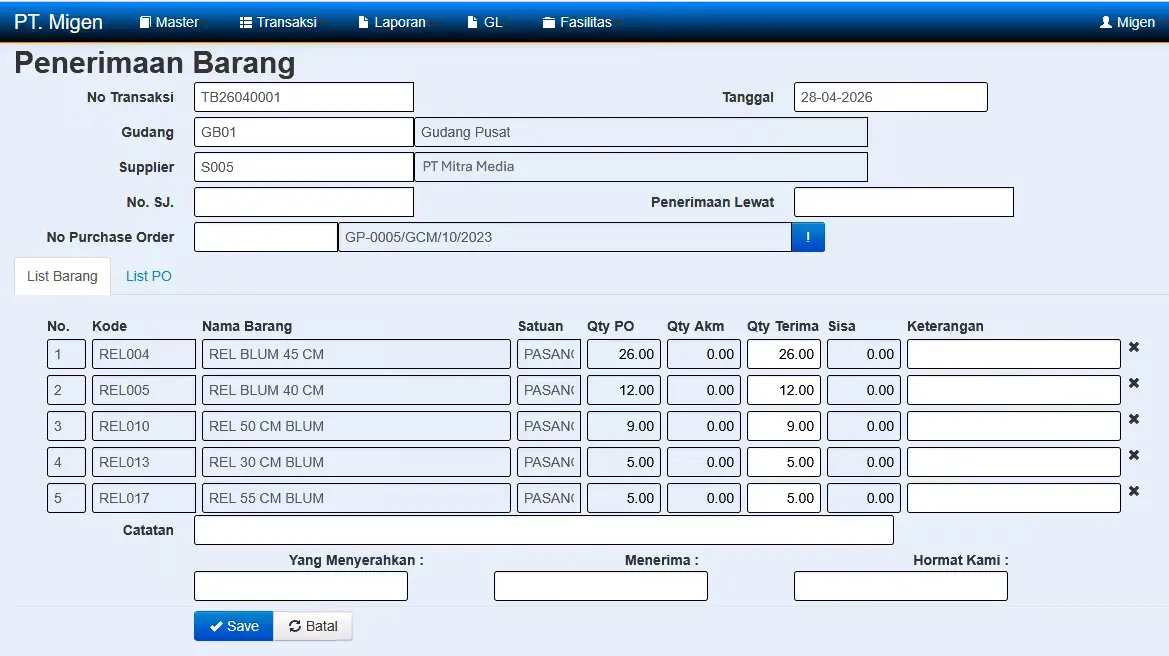Click the Supplier code field S005
The width and height of the screenshot is (1169, 656).
click(x=304, y=167)
